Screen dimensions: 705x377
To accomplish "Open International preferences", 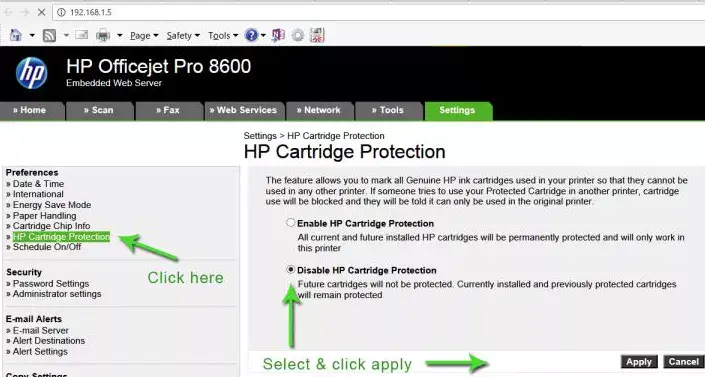I will [38, 194].
